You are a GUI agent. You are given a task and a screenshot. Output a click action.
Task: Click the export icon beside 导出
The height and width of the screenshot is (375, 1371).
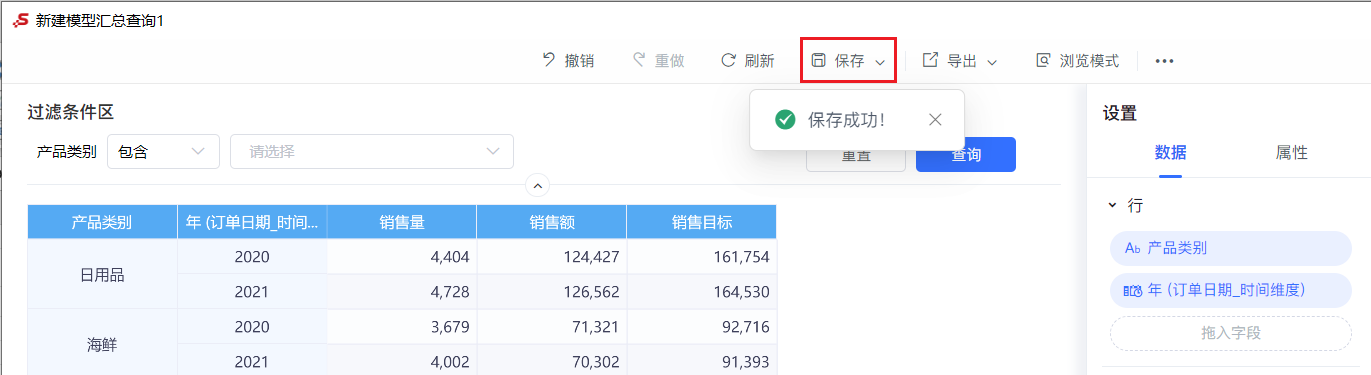(930, 60)
